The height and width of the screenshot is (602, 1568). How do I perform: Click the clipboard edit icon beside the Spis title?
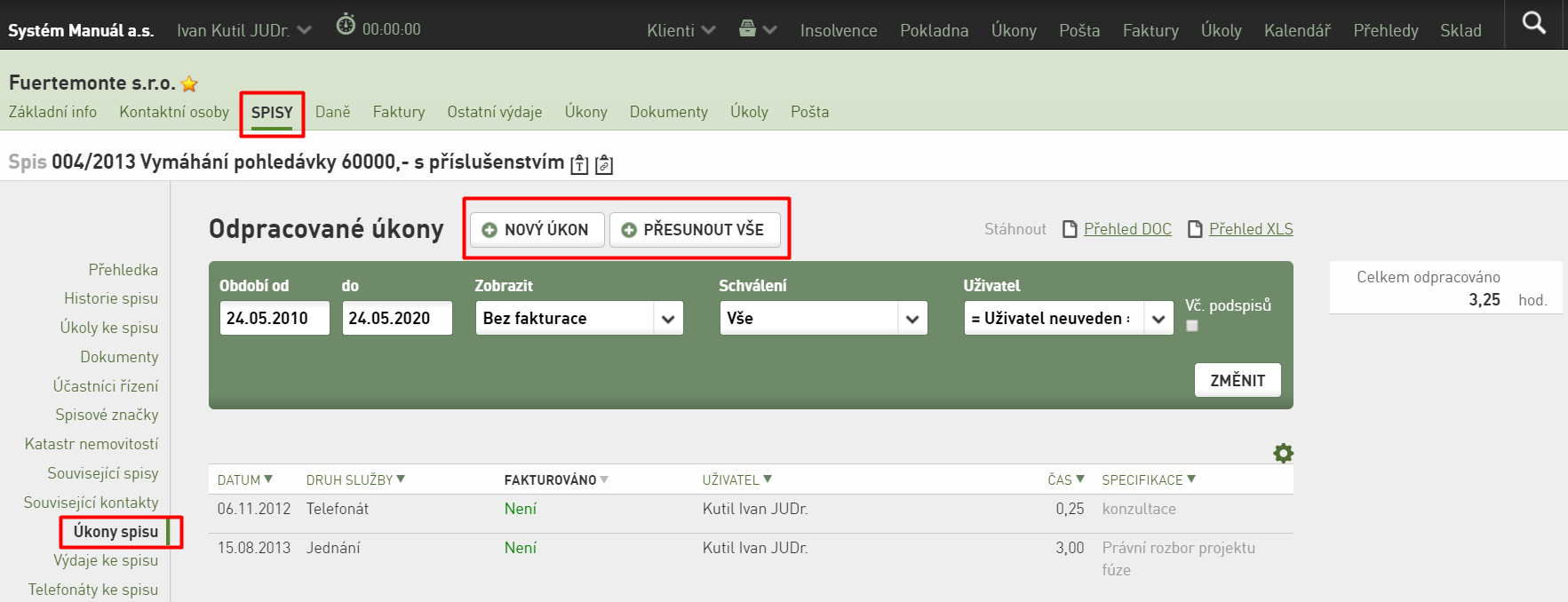point(604,164)
